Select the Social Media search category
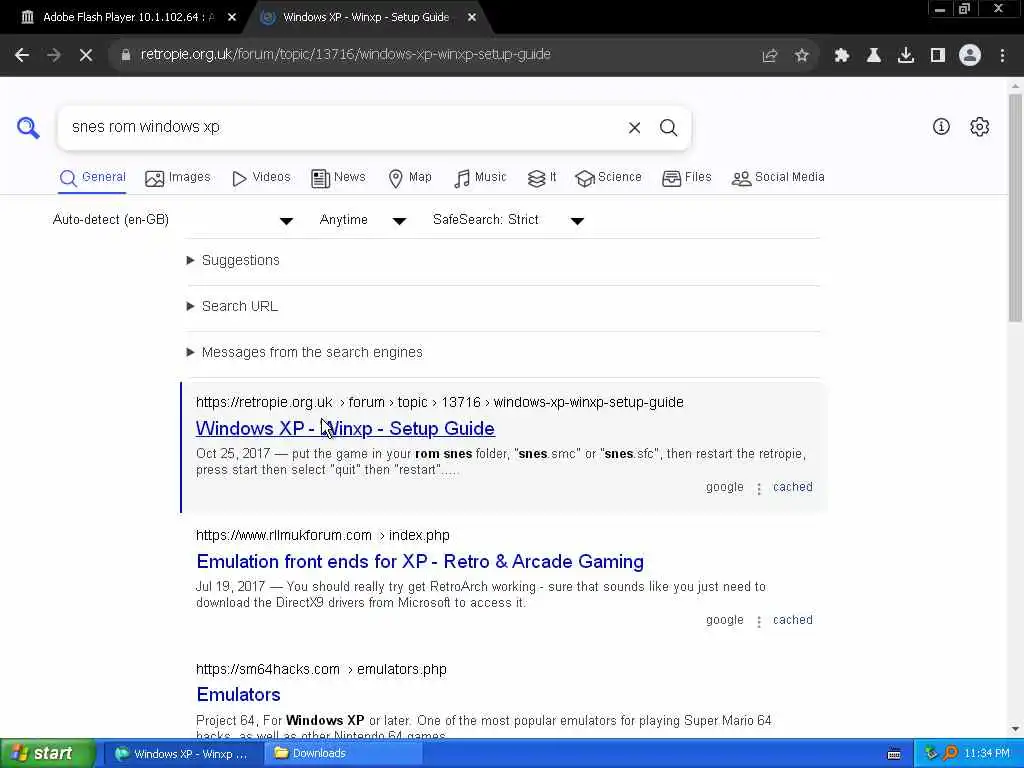Screen dimensions: 1024x768 click(778, 178)
